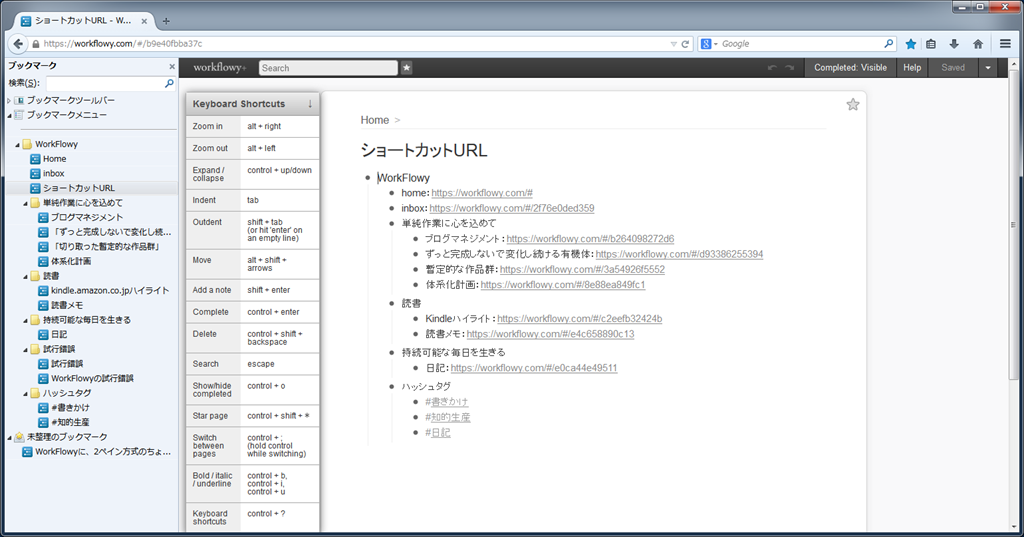Collapse the Keyboard Shortcuts panel arrow

coord(310,104)
